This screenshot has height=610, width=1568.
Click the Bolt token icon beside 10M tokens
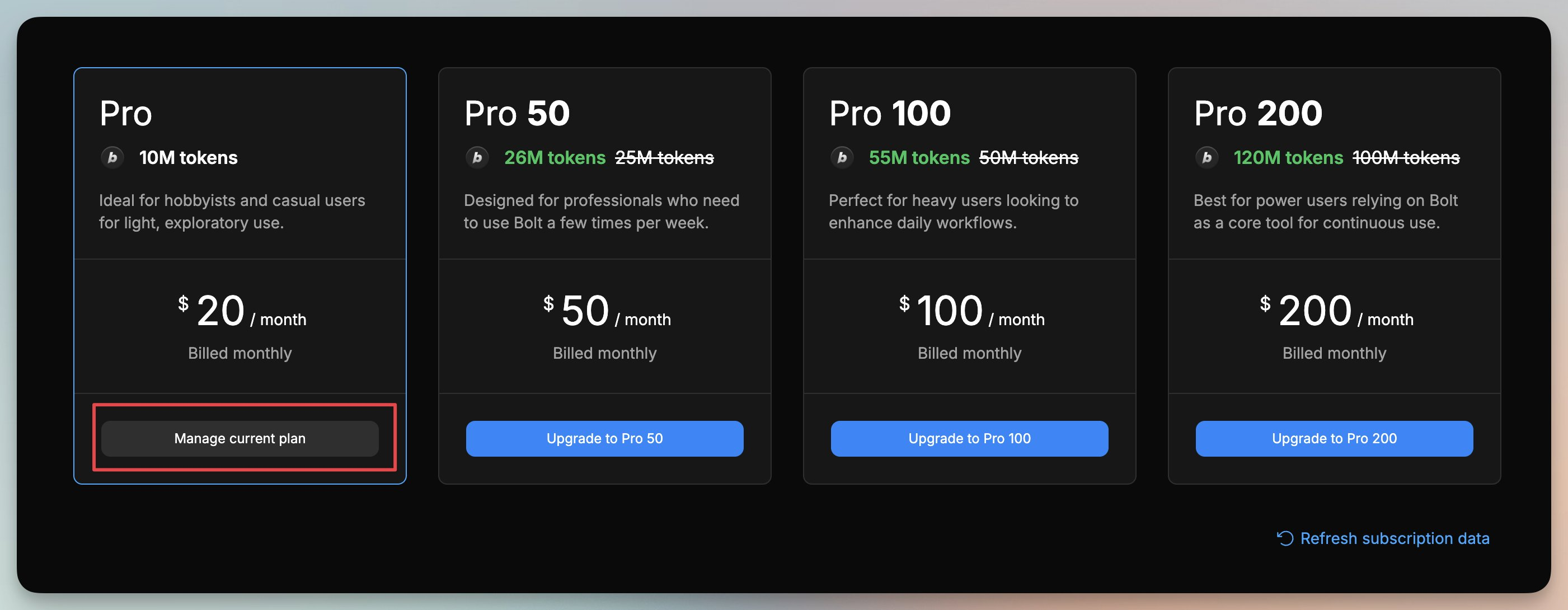112,158
